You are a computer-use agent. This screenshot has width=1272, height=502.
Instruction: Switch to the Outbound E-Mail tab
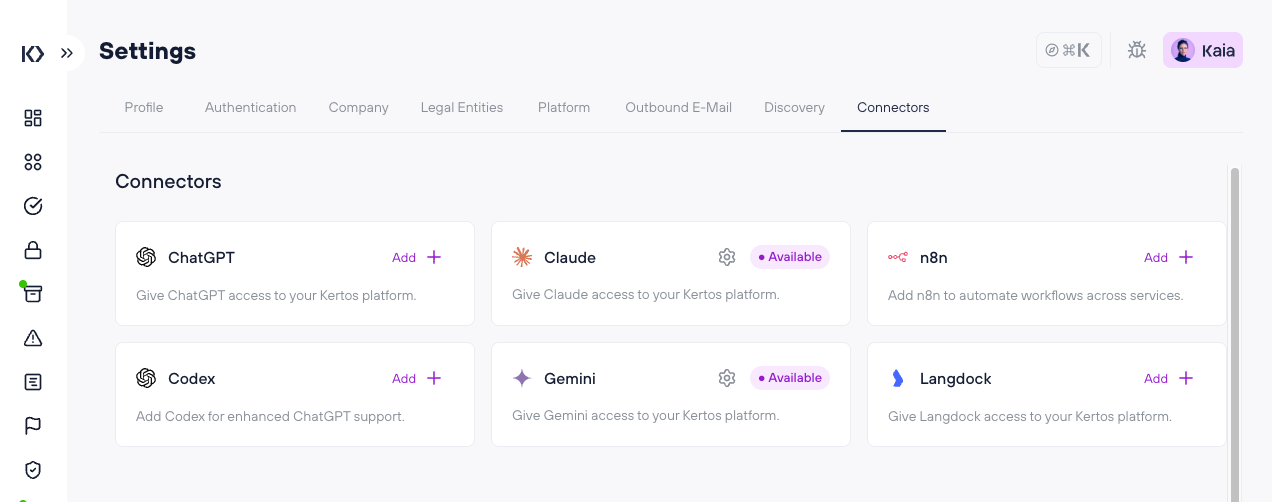(678, 107)
